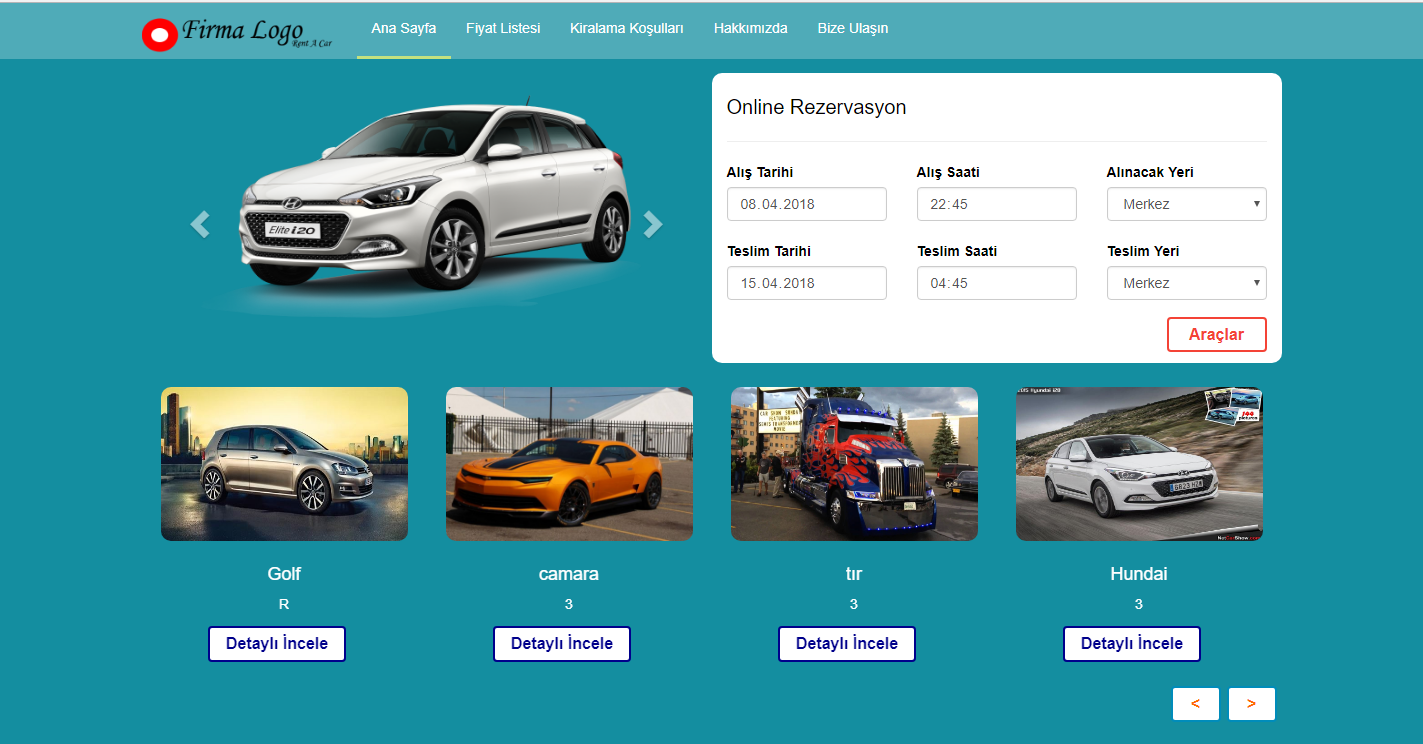This screenshot has height=744, width=1423.
Task: Open the Golf car thumbnail
Action: coord(284,464)
